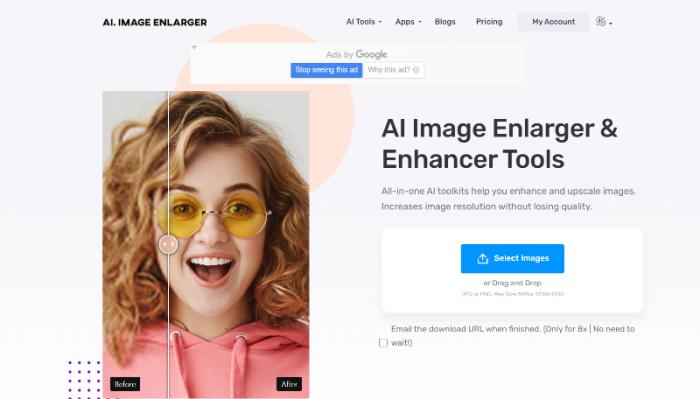The width and height of the screenshot is (700, 399).
Task: Open the dropdown arrow next to language icon
Action: pyautogui.click(x=611, y=23)
